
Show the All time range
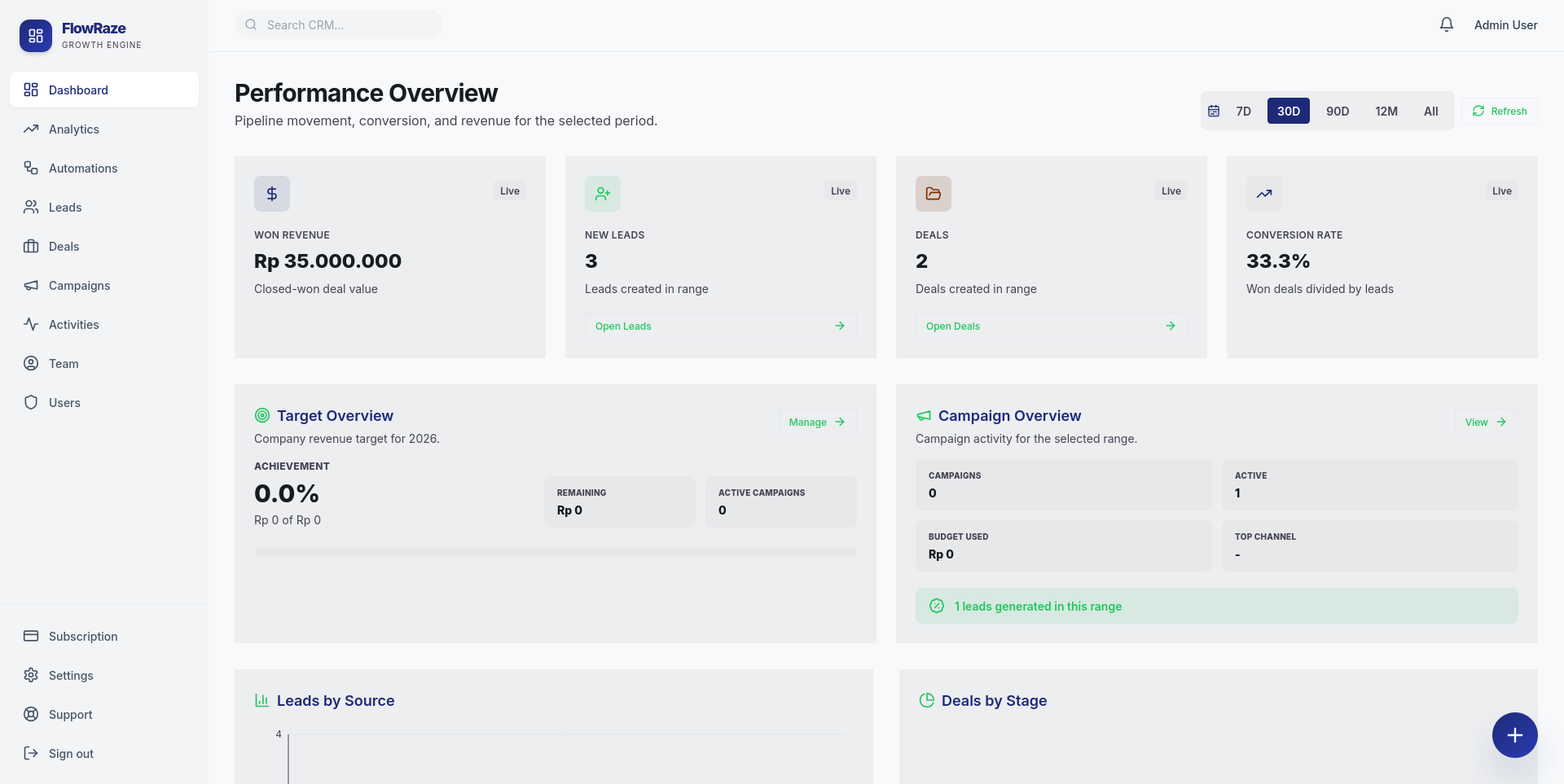1431,111
